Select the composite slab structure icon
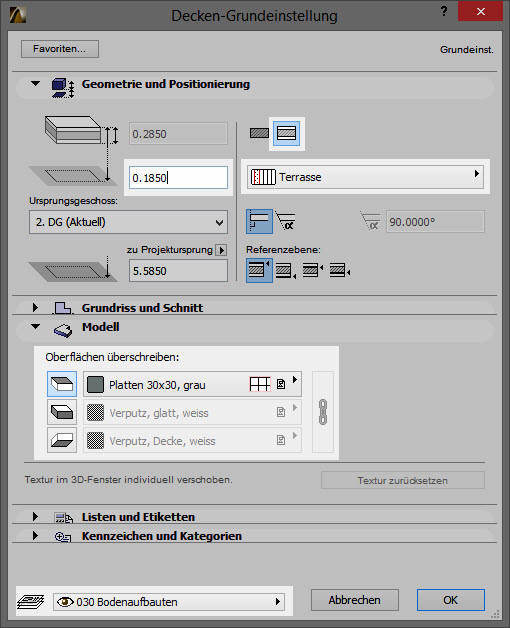The width and height of the screenshot is (510, 628). pos(286,133)
